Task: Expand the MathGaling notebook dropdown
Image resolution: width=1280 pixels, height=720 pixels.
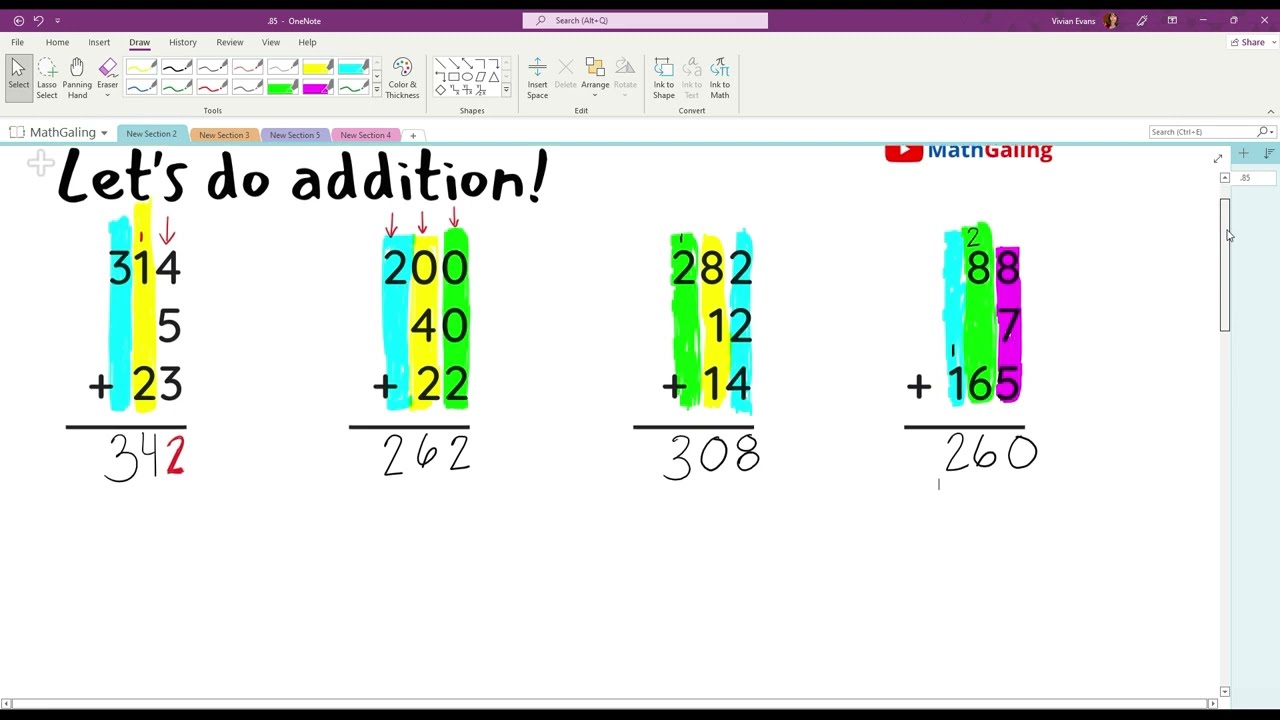Action: click(x=104, y=133)
